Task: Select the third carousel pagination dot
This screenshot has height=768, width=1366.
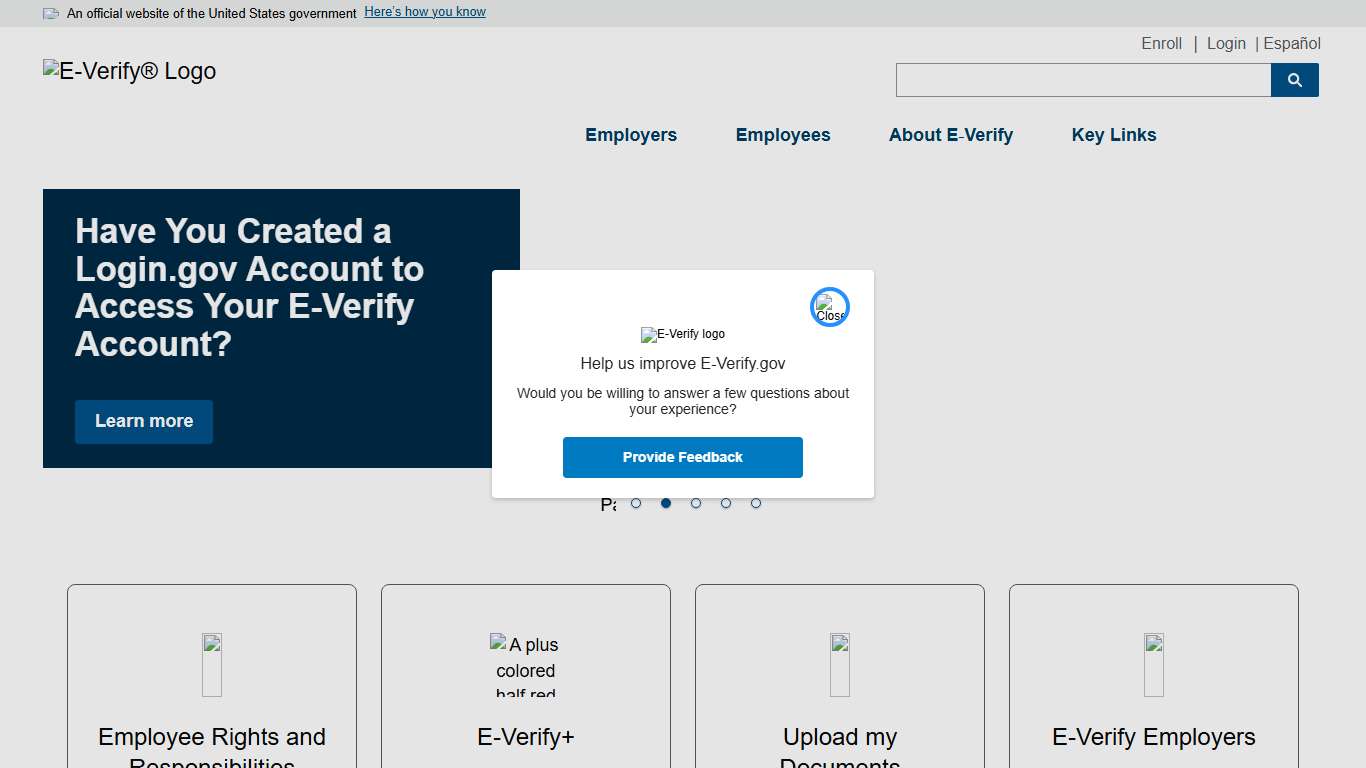Action: (696, 503)
